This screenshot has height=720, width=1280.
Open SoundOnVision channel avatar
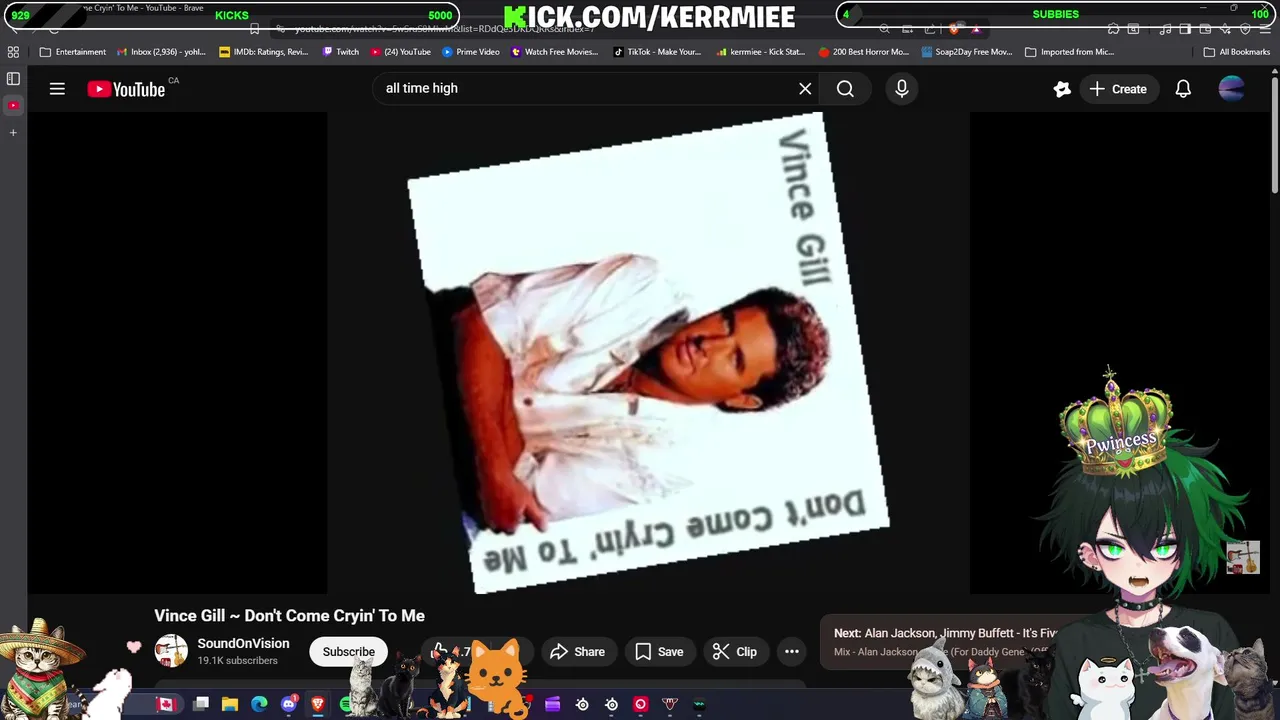click(171, 651)
